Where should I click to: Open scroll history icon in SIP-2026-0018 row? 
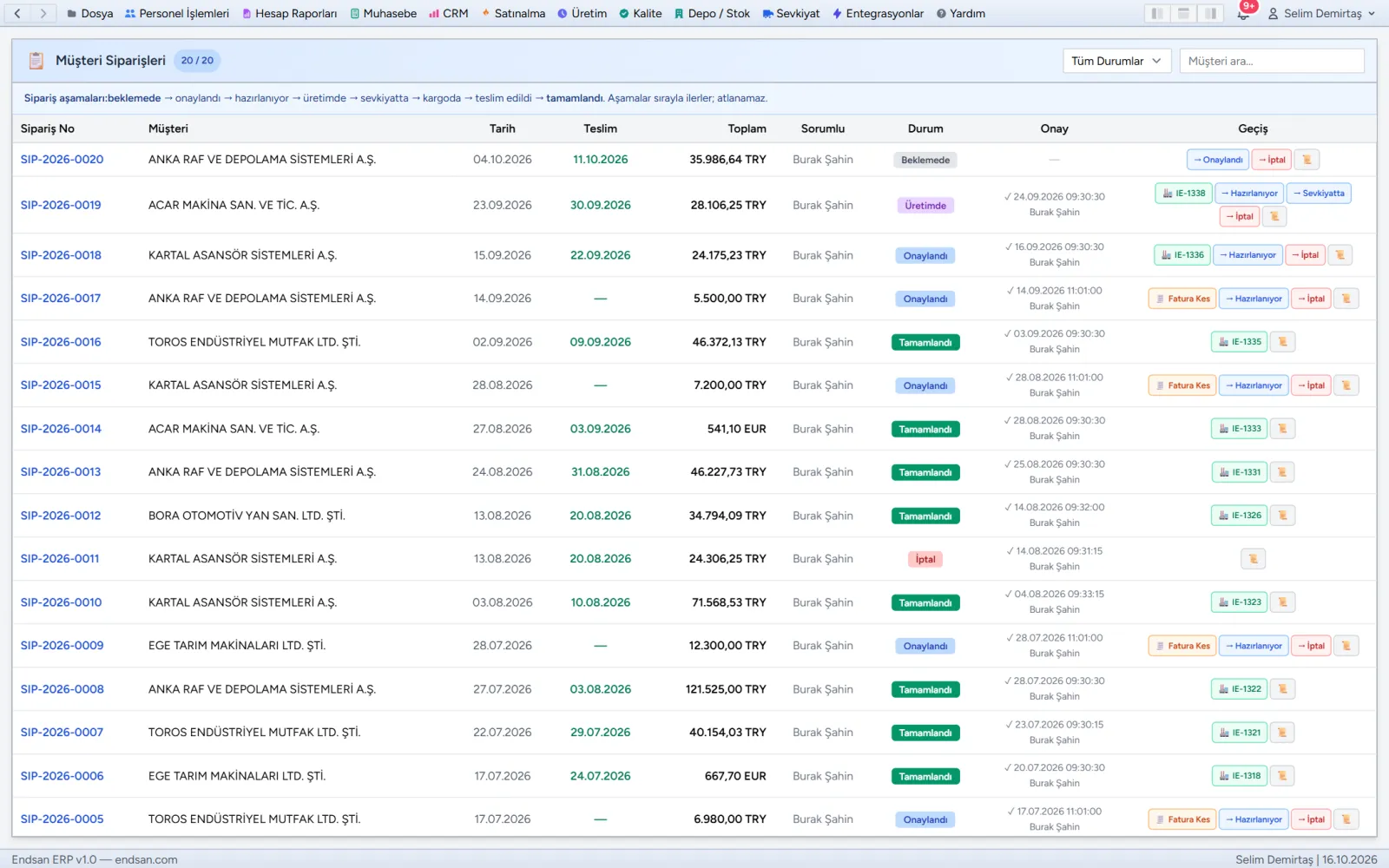tap(1340, 255)
